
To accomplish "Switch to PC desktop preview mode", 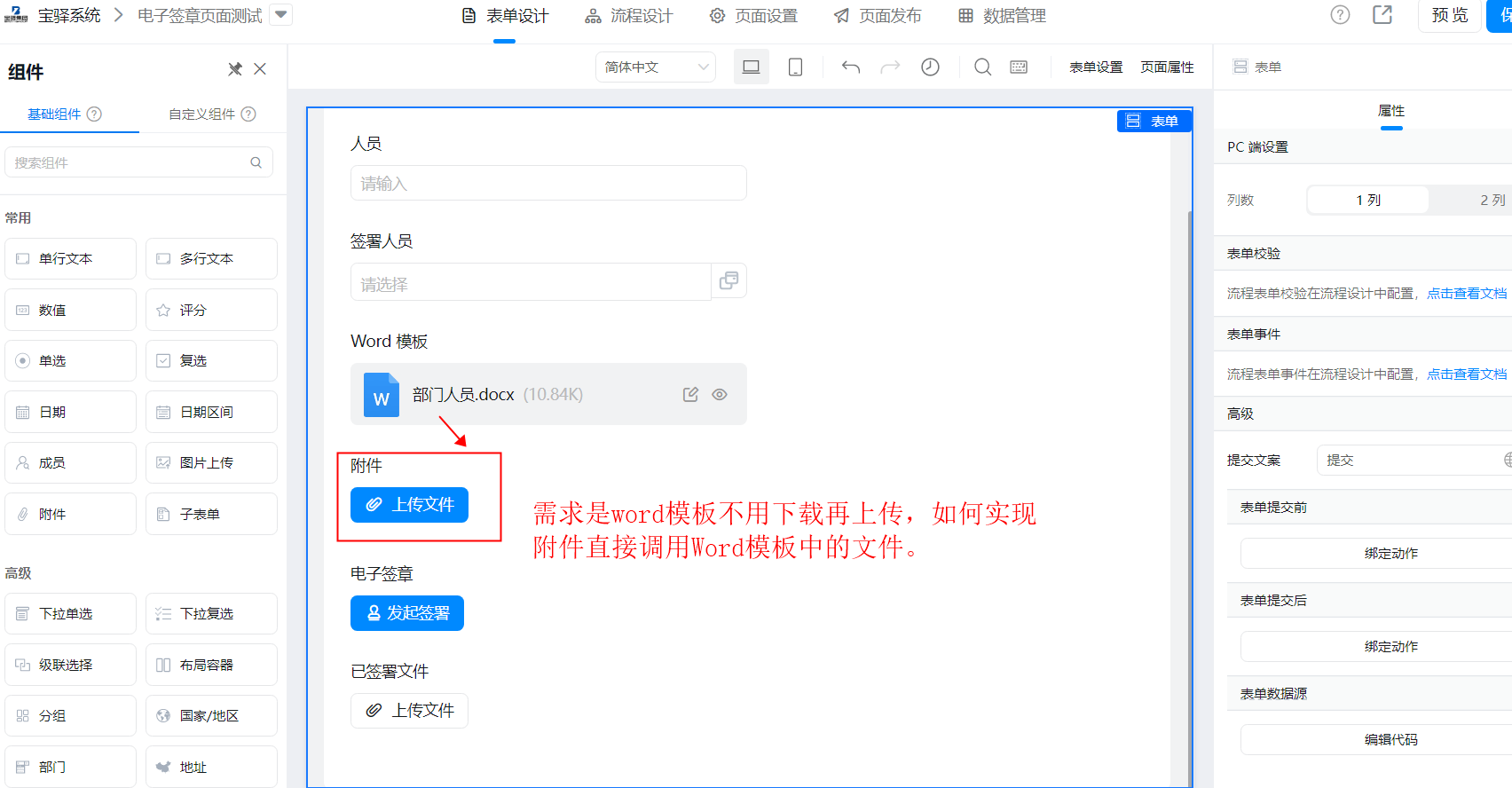I will coord(752,67).
